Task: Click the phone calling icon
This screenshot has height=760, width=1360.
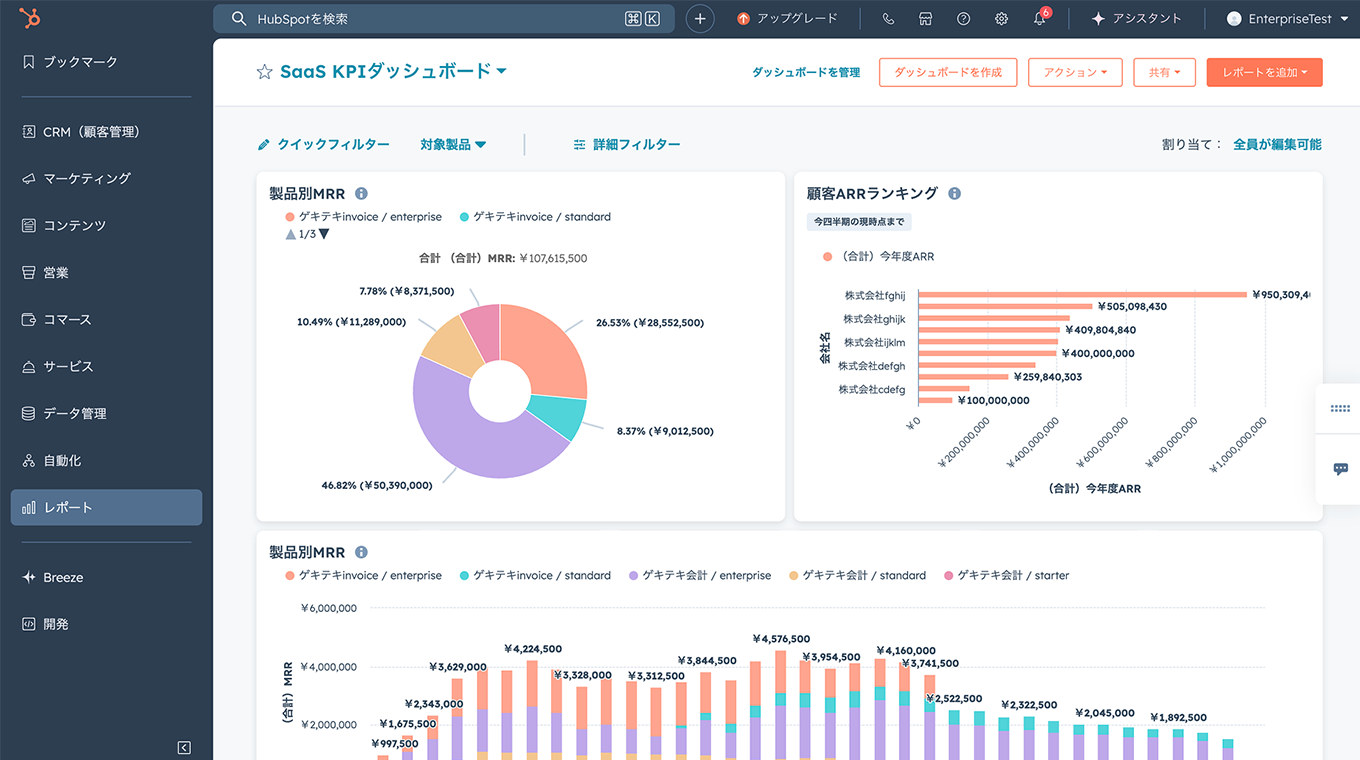Action: pos(888,19)
